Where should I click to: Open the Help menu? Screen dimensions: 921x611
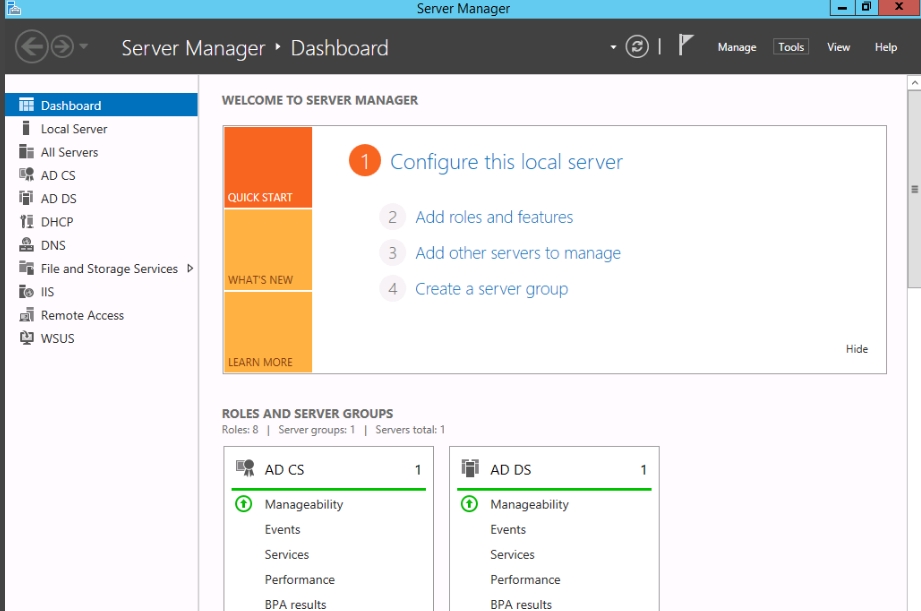point(885,47)
